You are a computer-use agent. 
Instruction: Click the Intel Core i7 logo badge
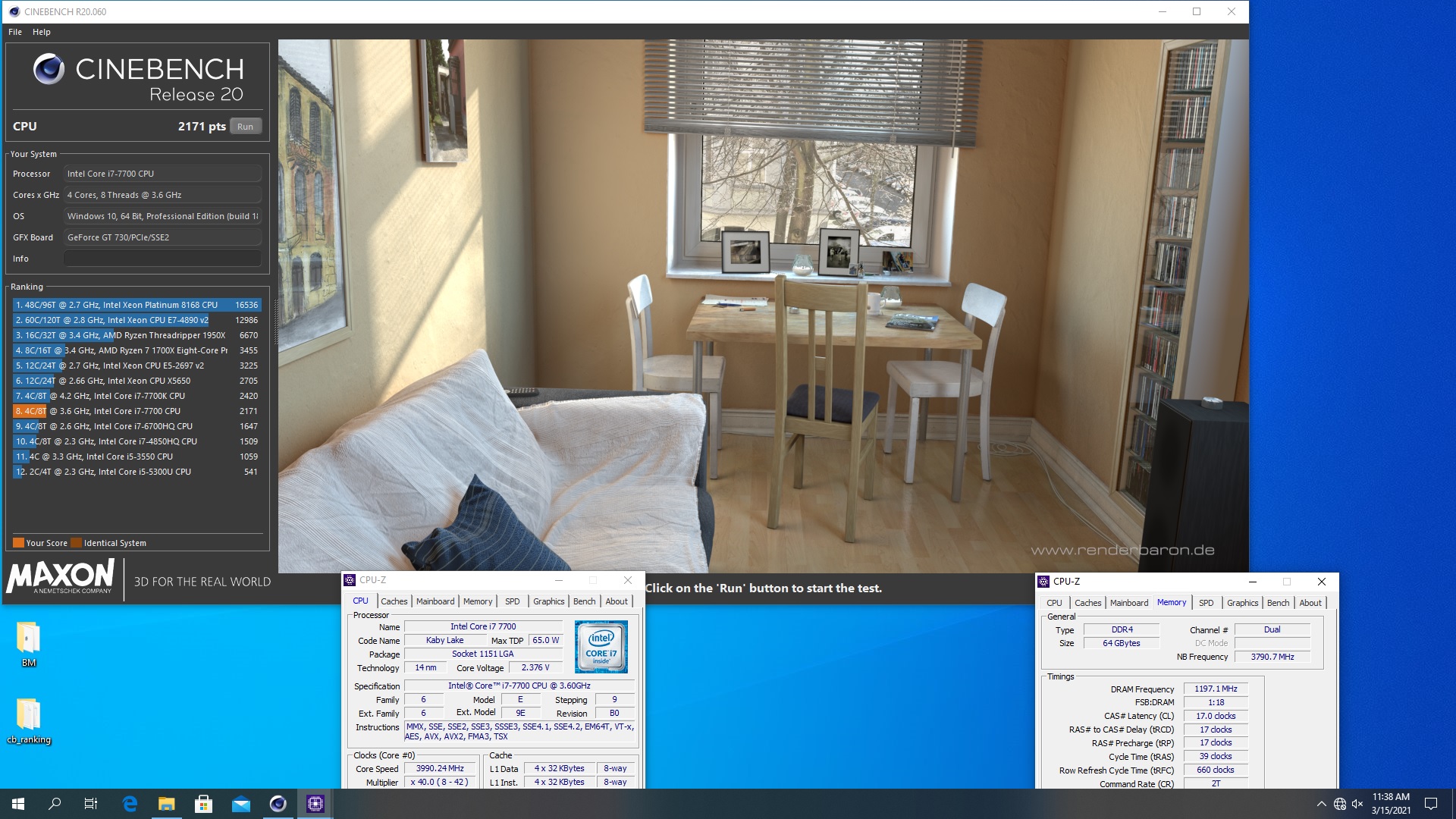(x=601, y=647)
